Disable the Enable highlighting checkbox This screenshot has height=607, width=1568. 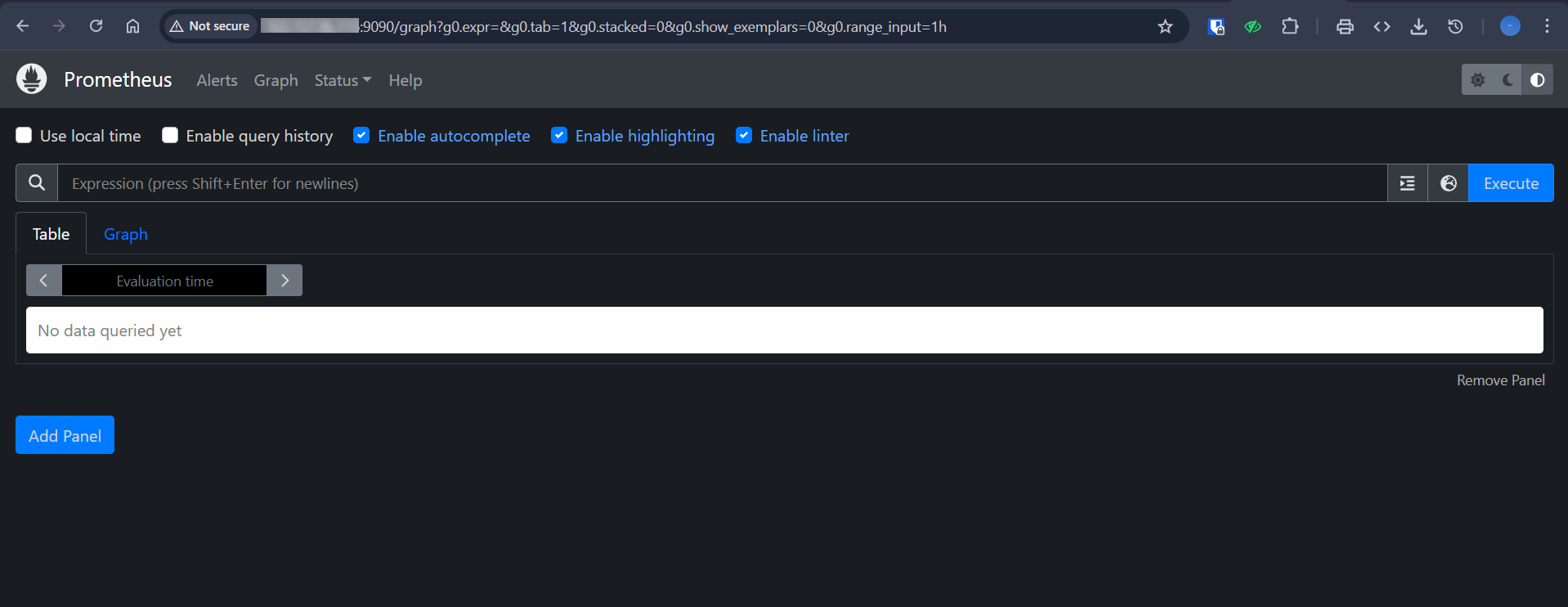tap(559, 135)
